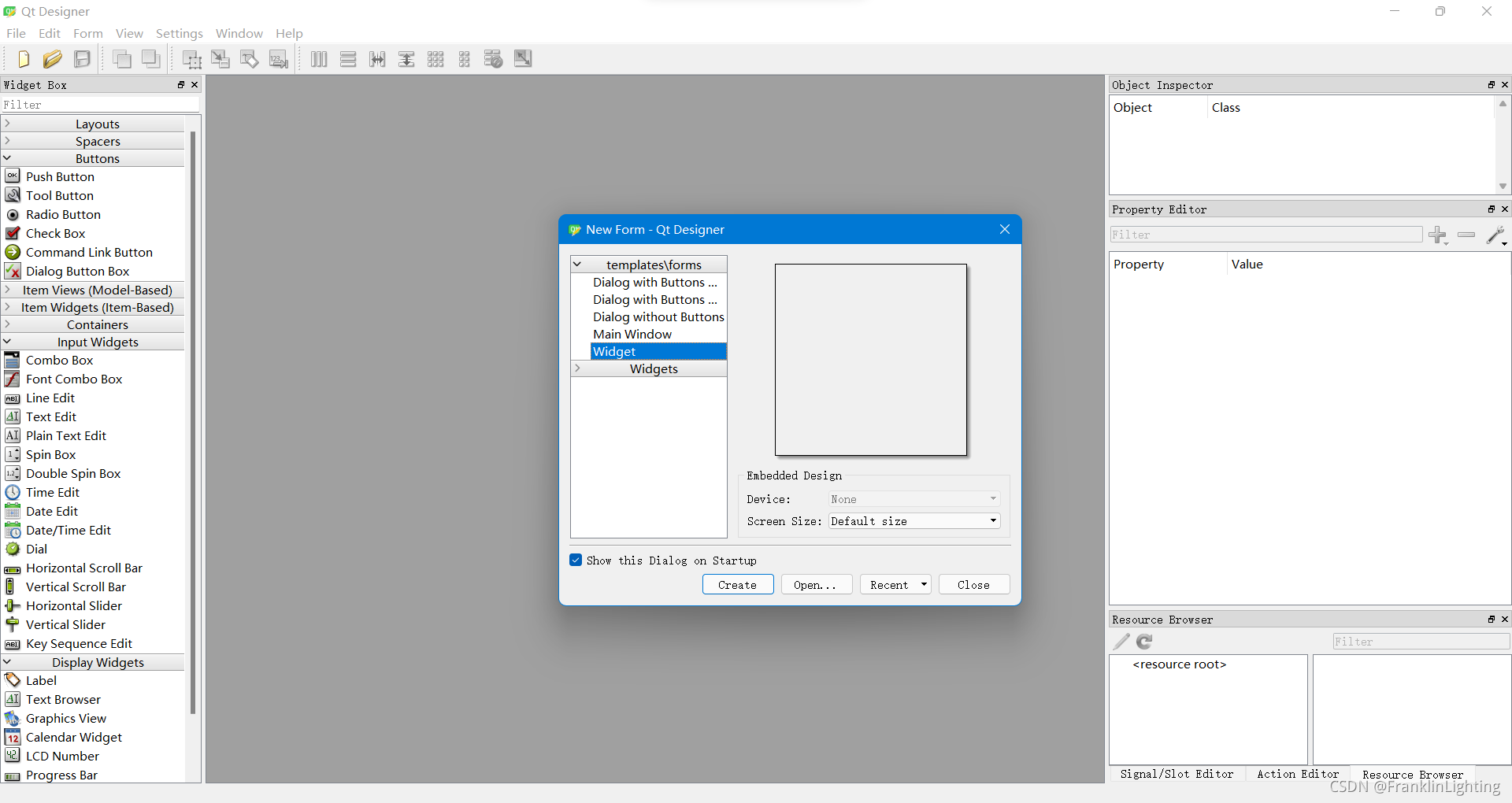Click the Resource Browser reload icon
The height and width of the screenshot is (803, 1512).
[x=1145, y=642]
